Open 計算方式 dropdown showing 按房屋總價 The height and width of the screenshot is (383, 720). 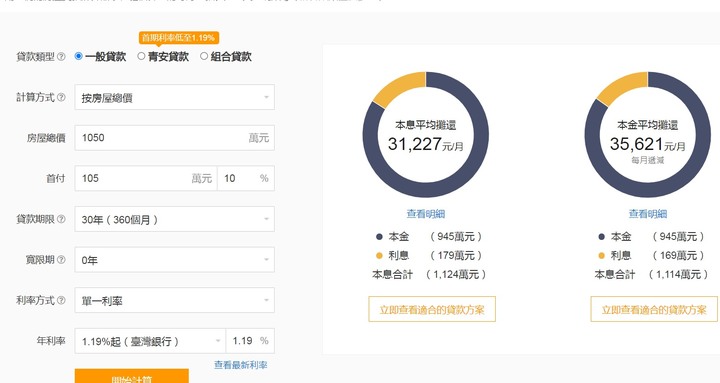(174, 97)
